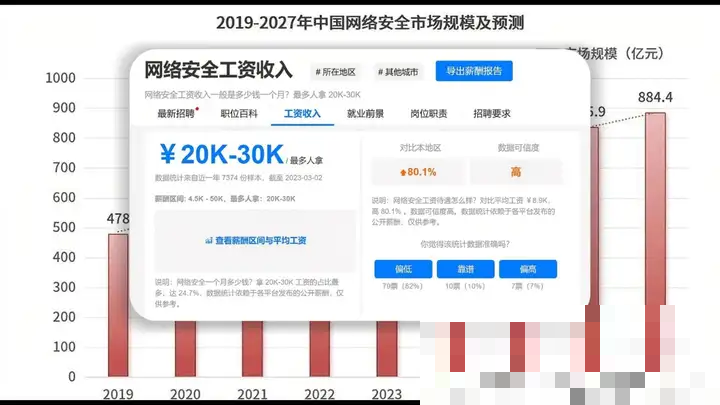Click the 对比本地区 label
Image resolution: width=720 pixels, height=405 pixels.
[x=420, y=148]
